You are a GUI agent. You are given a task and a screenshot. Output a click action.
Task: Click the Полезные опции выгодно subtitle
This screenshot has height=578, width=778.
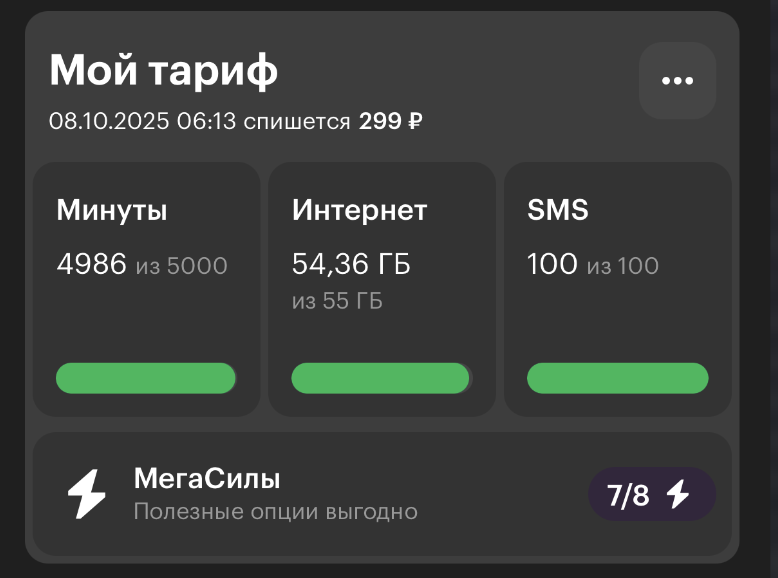click(275, 512)
